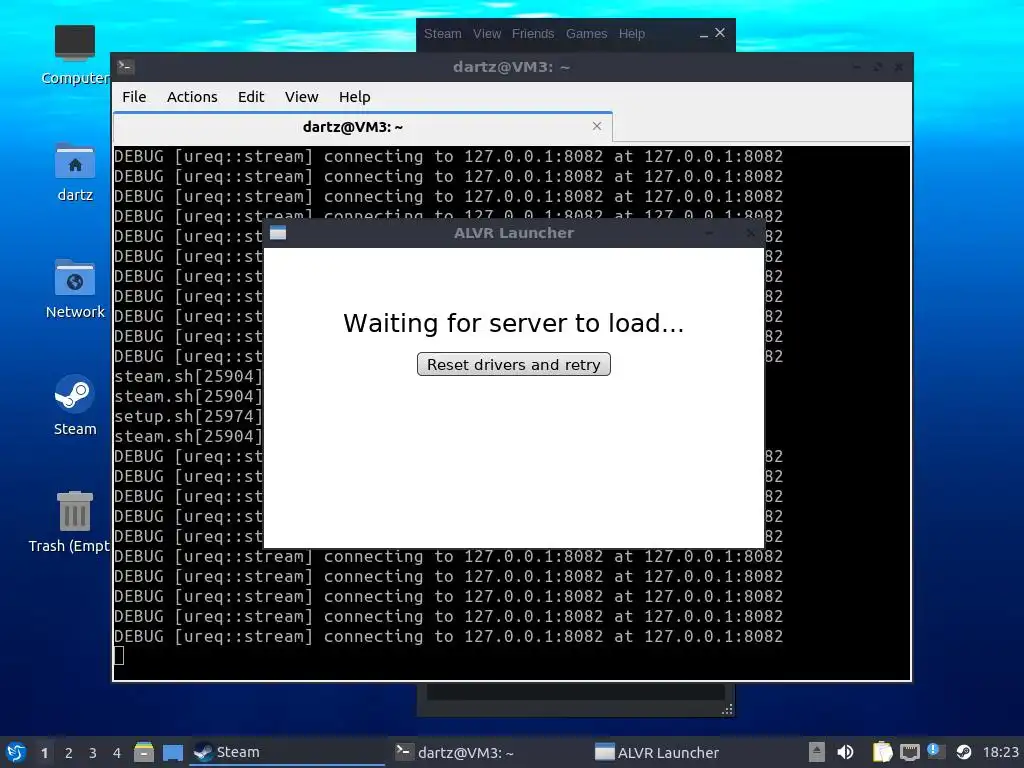
Task: Click the removable media eject tray icon
Action: 816,752
